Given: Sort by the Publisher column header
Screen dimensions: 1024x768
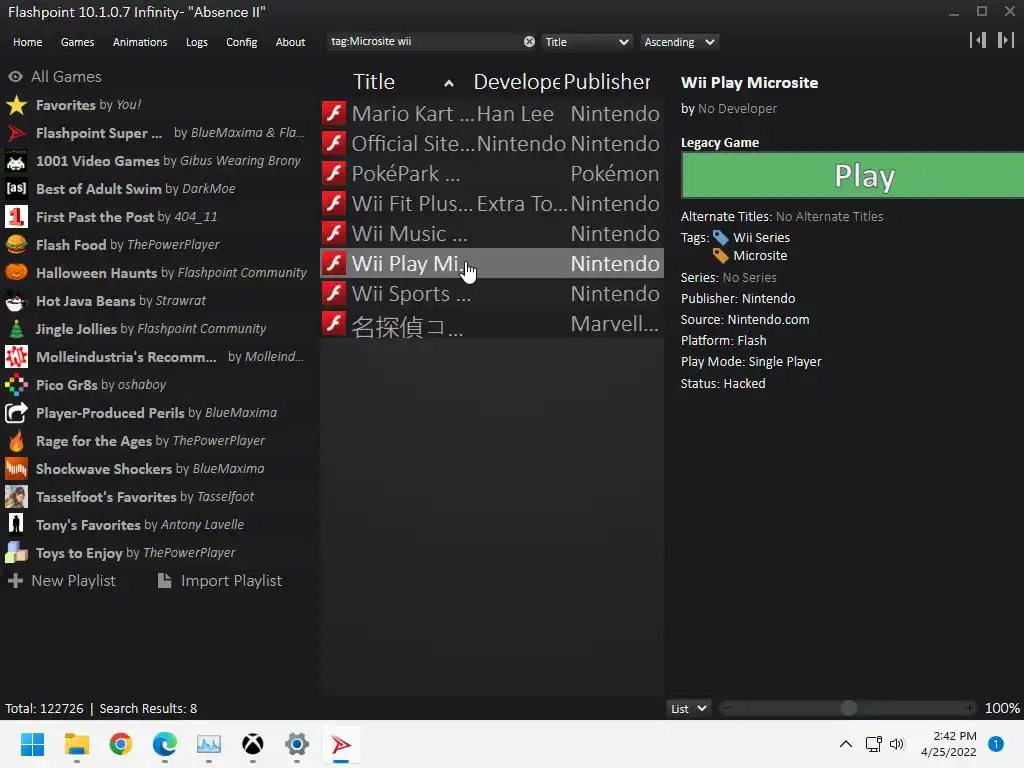Looking at the screenshot, I should pyautogui.click(x=607, y=82).
